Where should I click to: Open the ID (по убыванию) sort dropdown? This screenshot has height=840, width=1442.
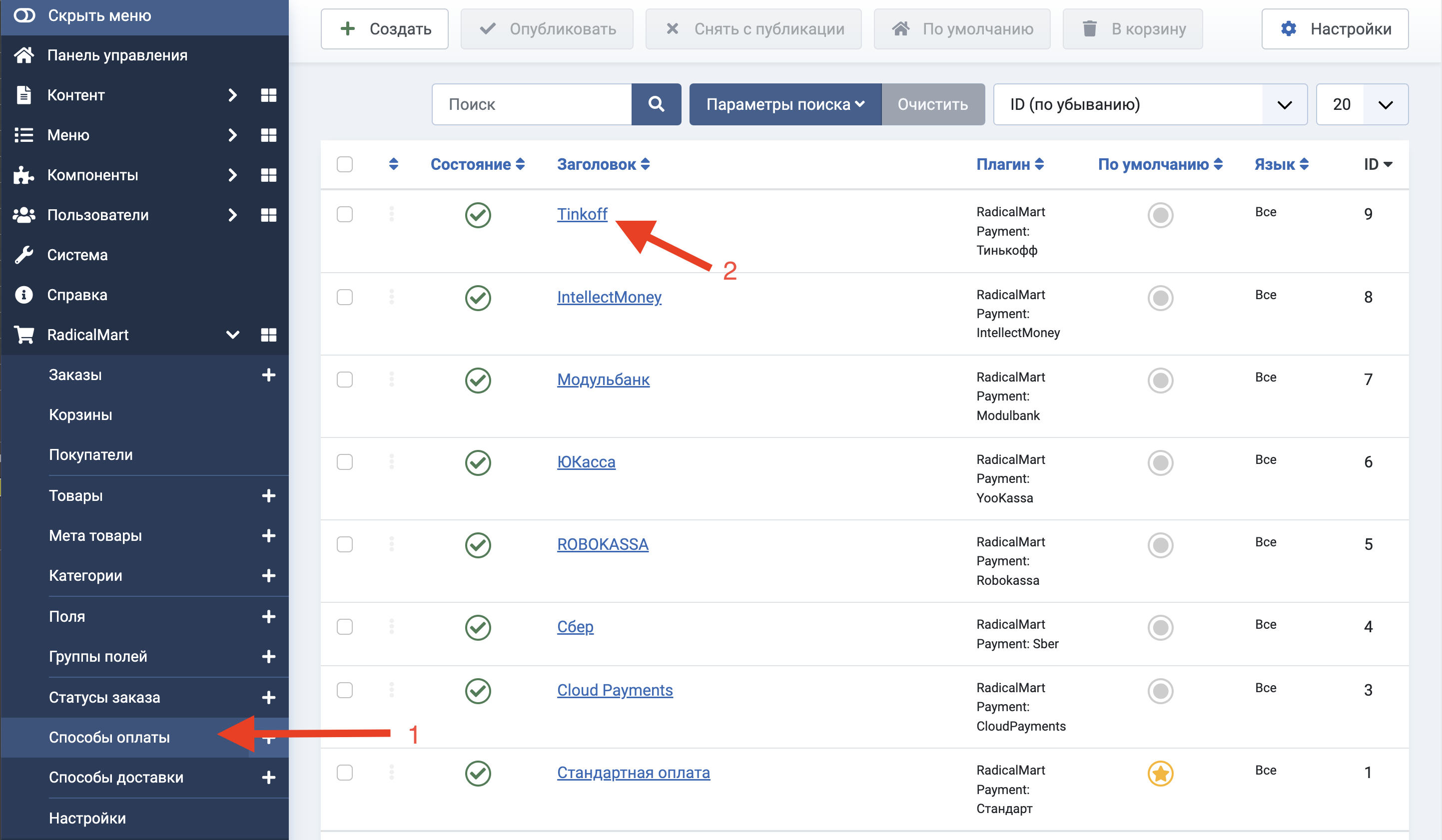click(1150, 104)
